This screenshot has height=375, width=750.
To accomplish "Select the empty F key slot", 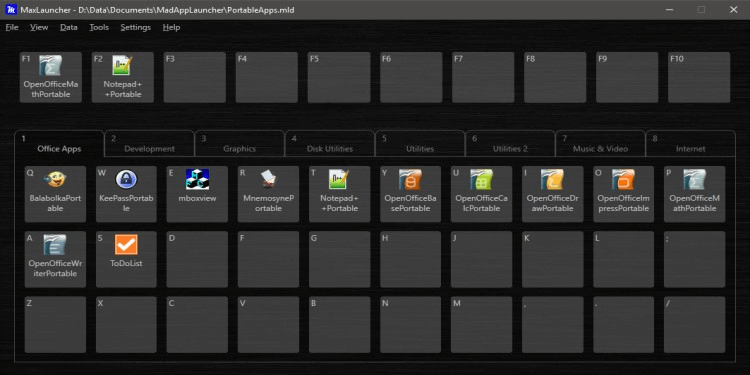I will tap(268, 259).
